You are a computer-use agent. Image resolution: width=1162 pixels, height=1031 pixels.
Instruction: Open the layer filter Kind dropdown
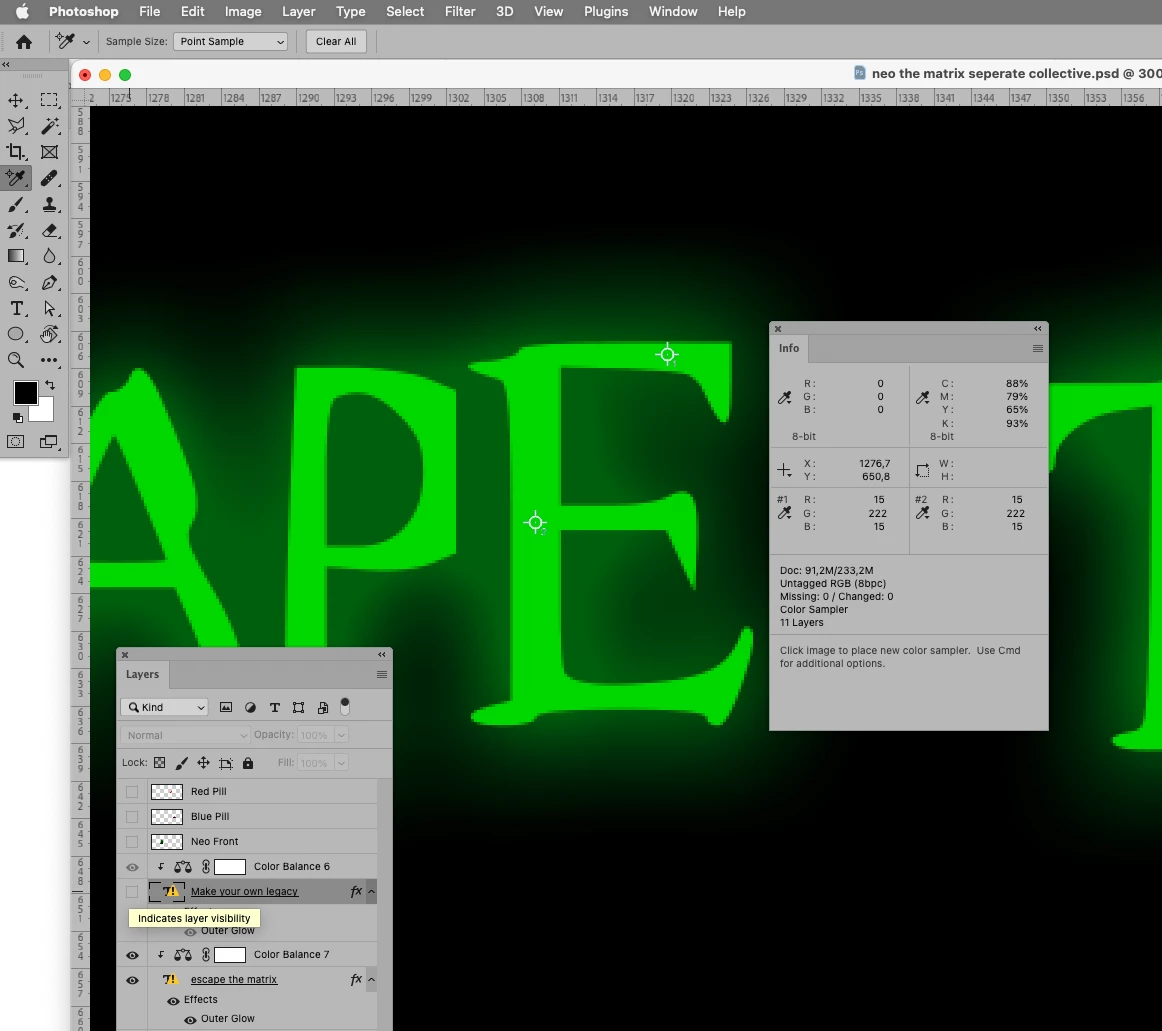[164, 707]
